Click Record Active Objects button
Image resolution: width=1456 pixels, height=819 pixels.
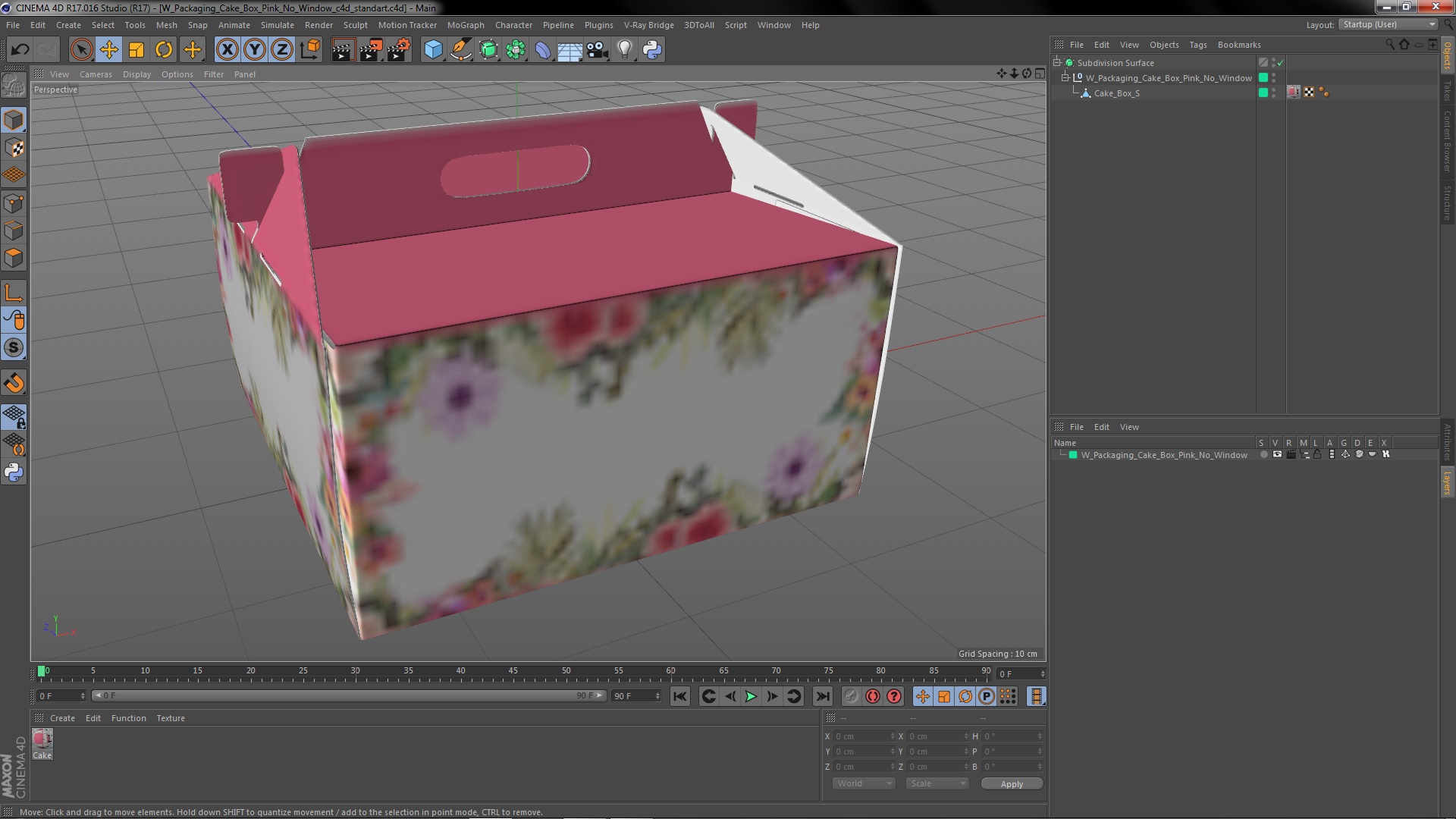[x=852, y=696]
